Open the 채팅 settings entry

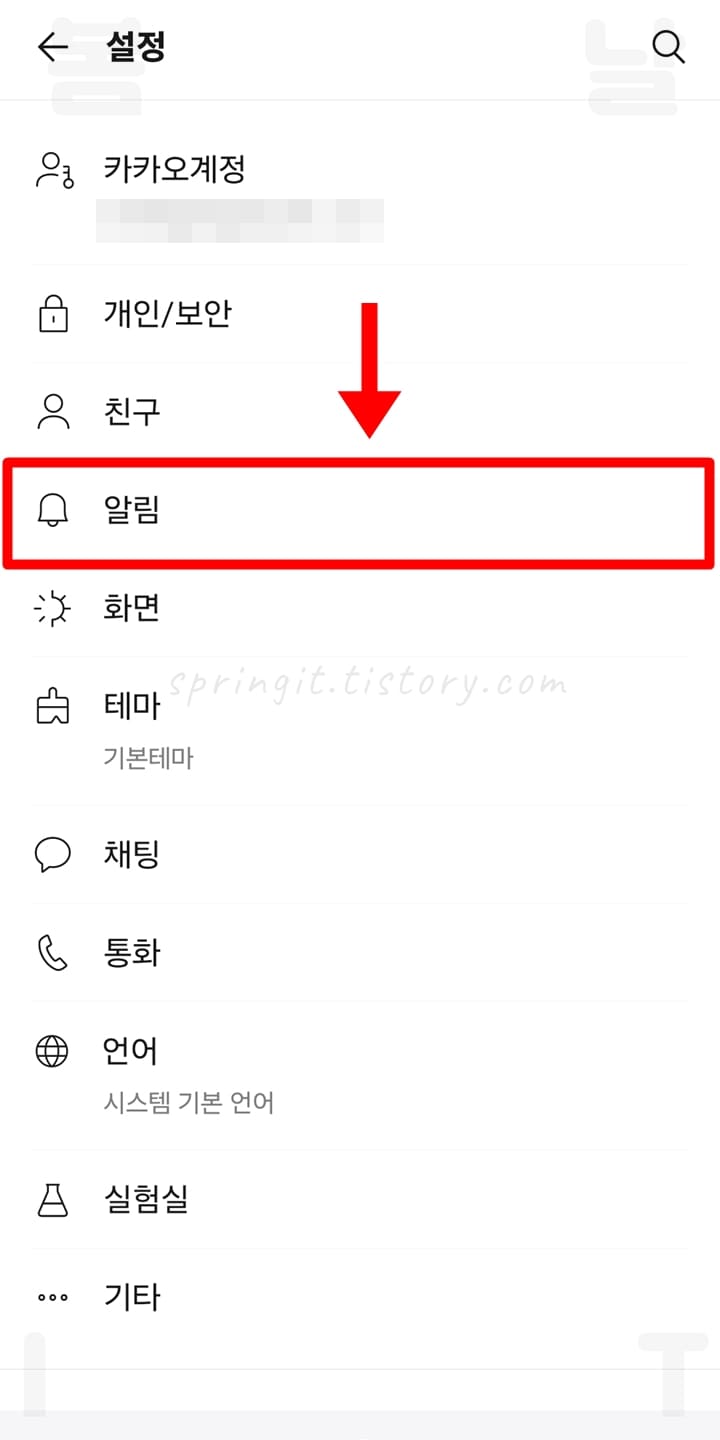coord(359,855)
